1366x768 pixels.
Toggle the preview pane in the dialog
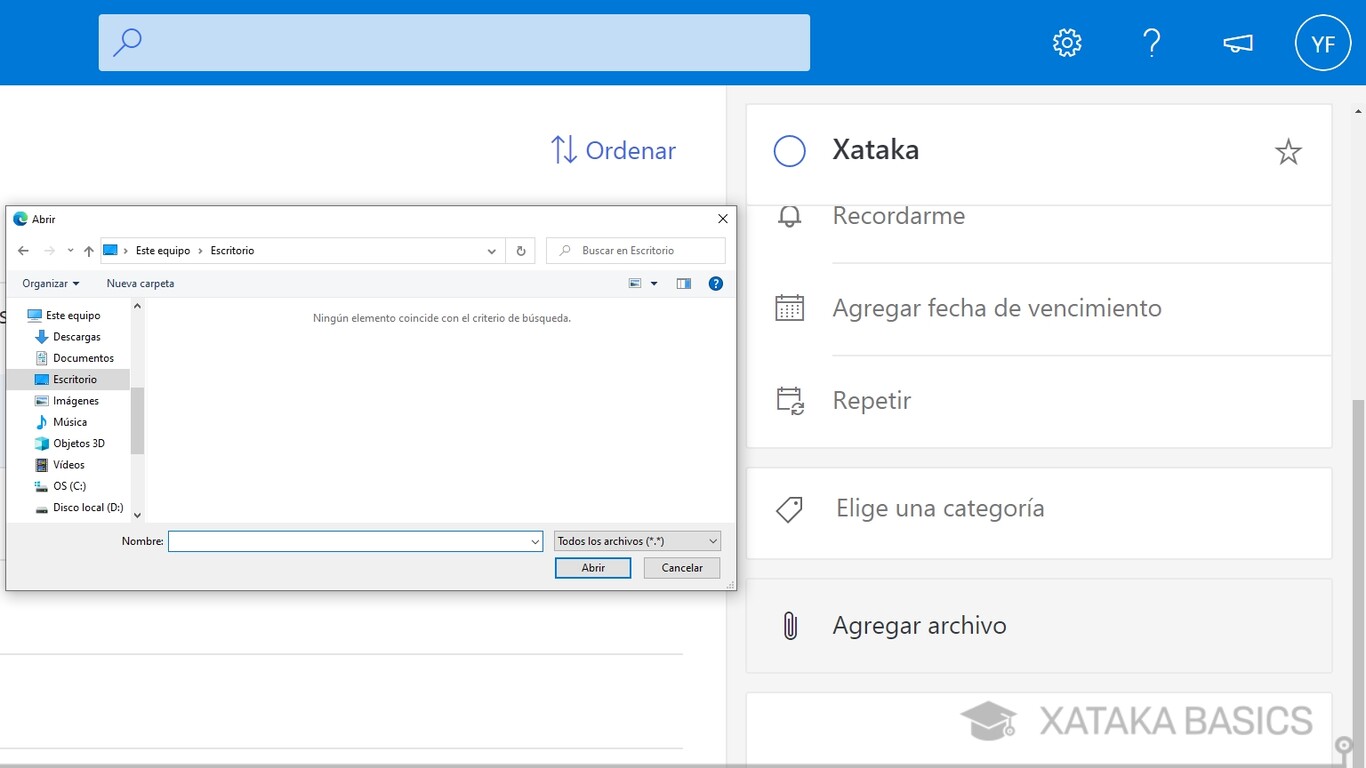[x=684, y=283]
